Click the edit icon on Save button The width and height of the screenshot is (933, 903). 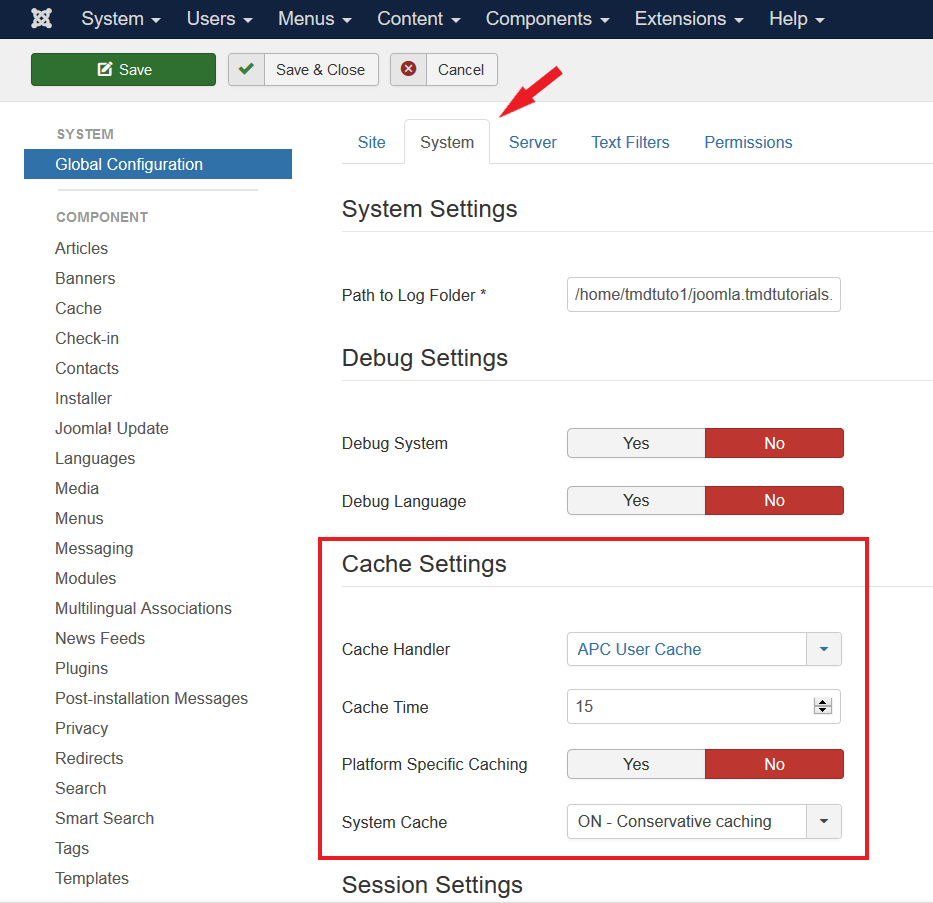pos(105,70)
